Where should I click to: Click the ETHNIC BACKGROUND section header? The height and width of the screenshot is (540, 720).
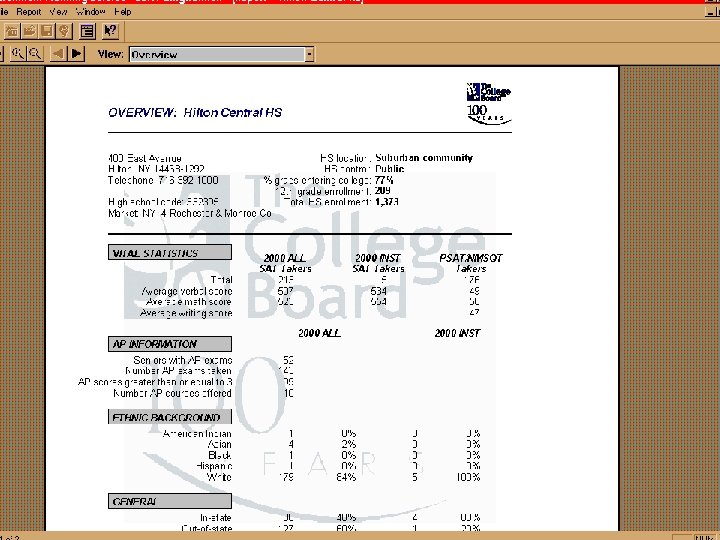(x=170, y=417)
